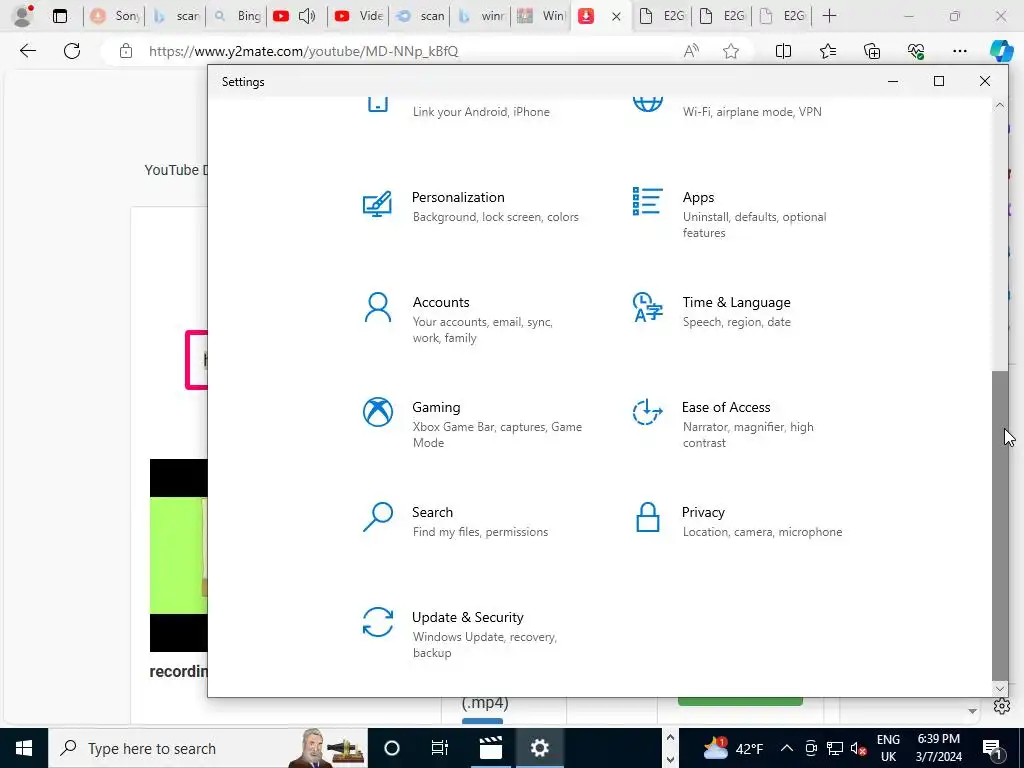This screenshot has height=768, width=1024.
Task: Add this page to favorites star
Action: (x=731, y=51)
